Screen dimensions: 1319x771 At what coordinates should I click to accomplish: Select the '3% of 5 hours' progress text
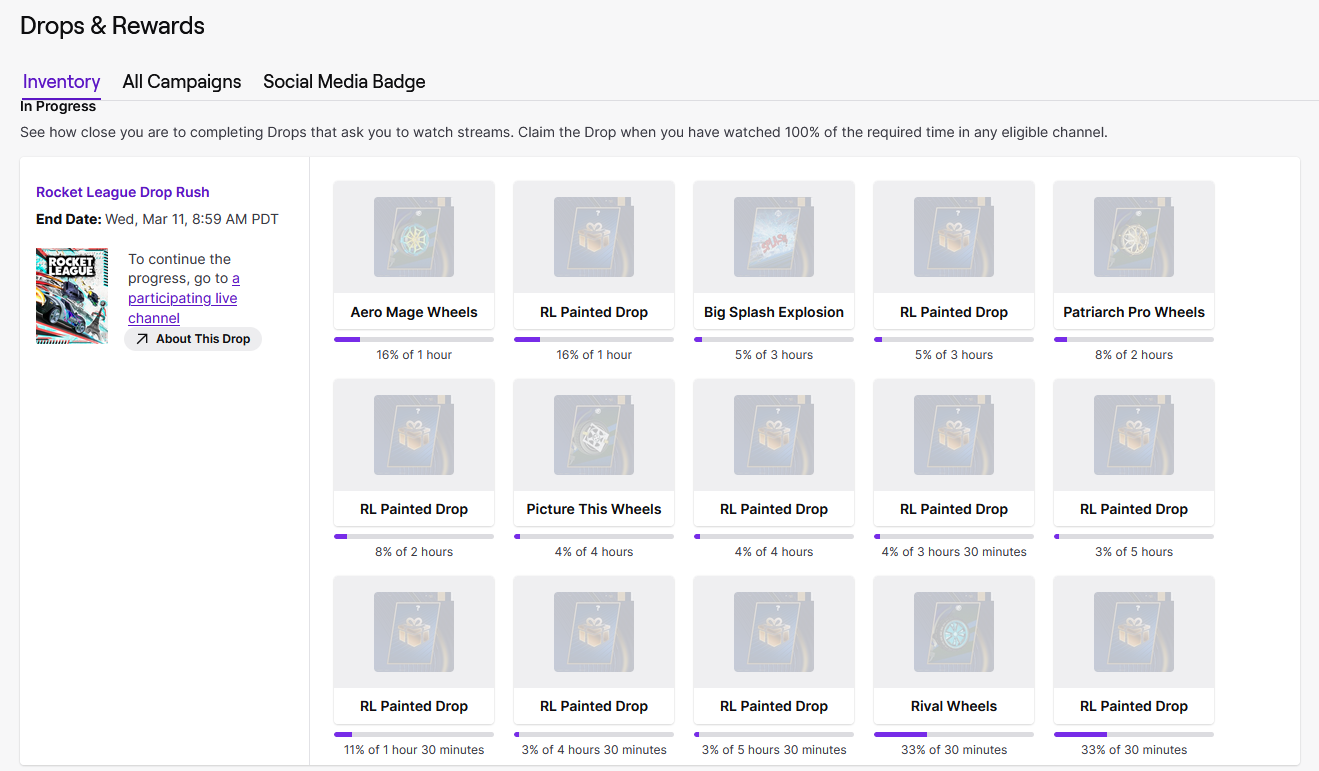click(x=1134, y=552)
